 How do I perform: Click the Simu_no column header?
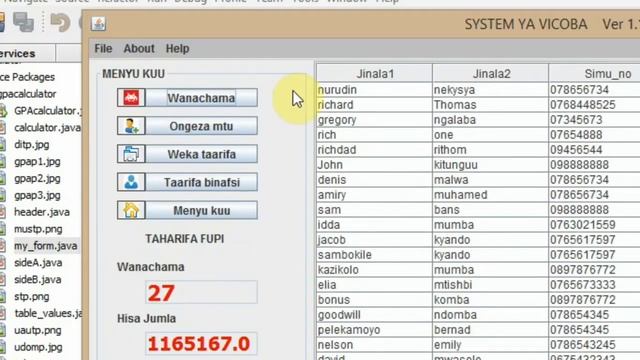pos(595,74)
